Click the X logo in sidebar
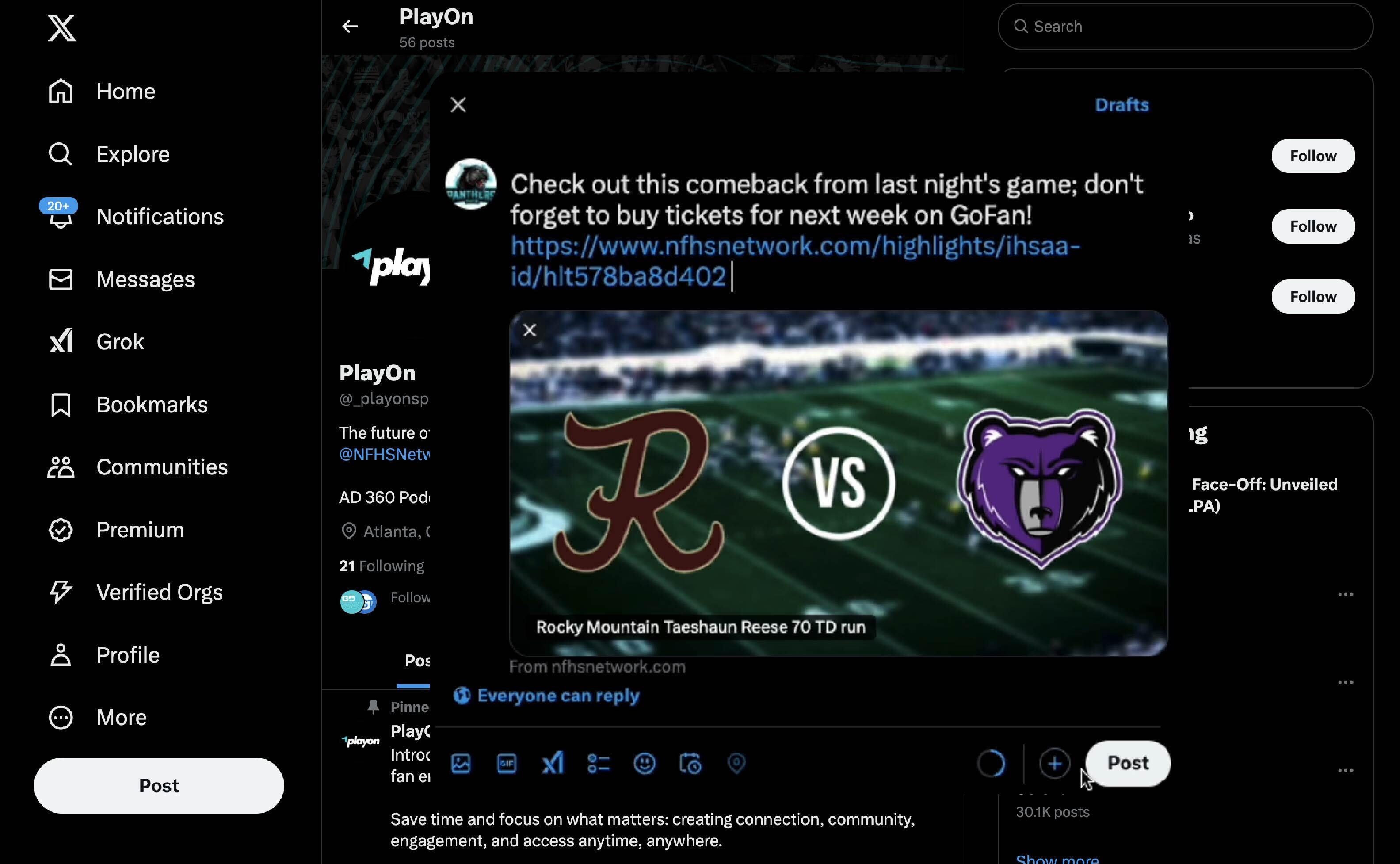Screen dimensions: 1400x864 pos(61,28)
